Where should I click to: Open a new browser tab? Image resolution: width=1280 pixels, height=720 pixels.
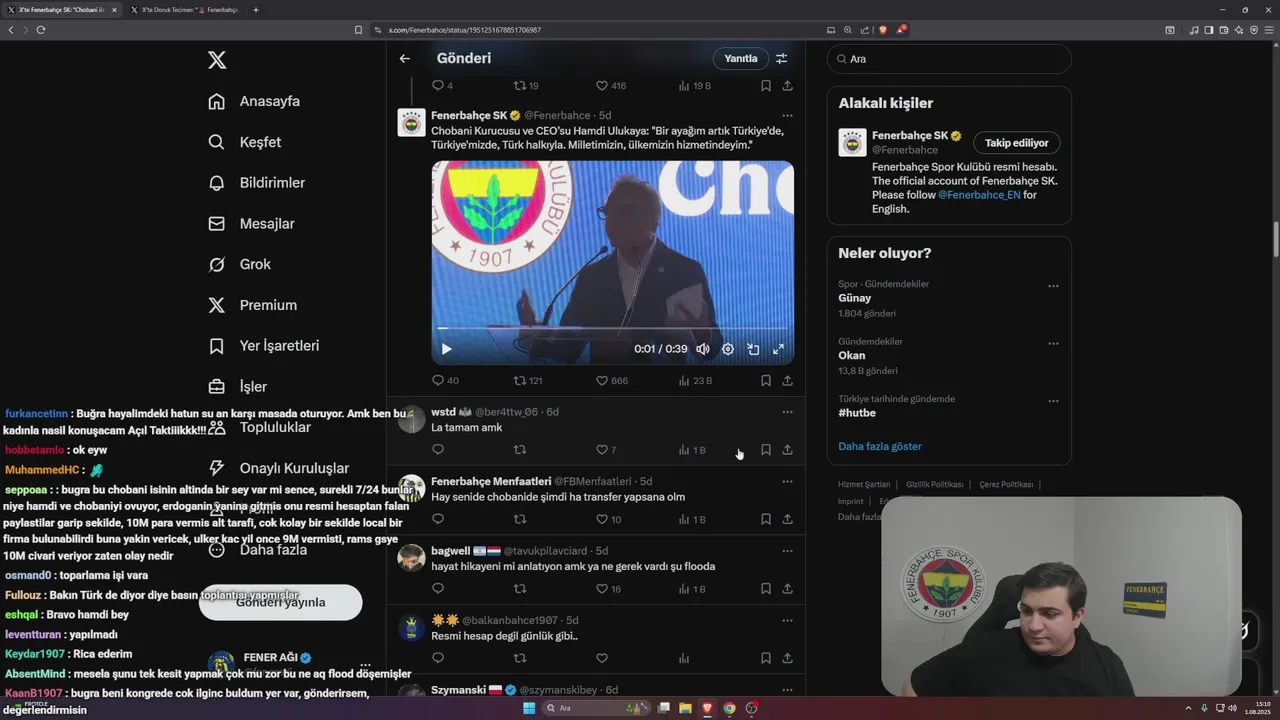256,10
